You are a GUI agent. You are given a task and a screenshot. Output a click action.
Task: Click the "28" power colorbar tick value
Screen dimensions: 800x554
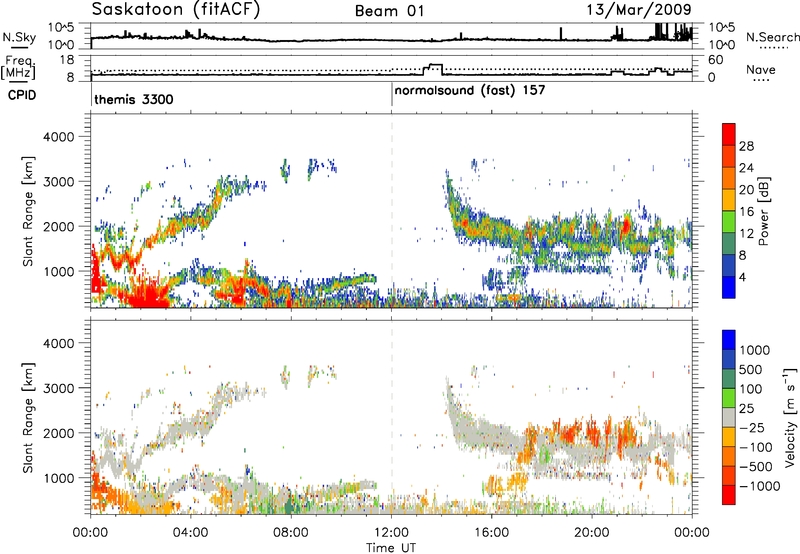[x=746, y=146]
